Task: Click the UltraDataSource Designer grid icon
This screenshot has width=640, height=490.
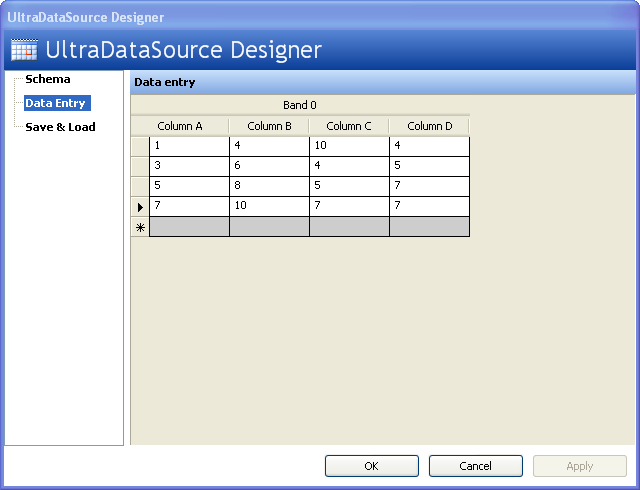Action: coord(24,50)
